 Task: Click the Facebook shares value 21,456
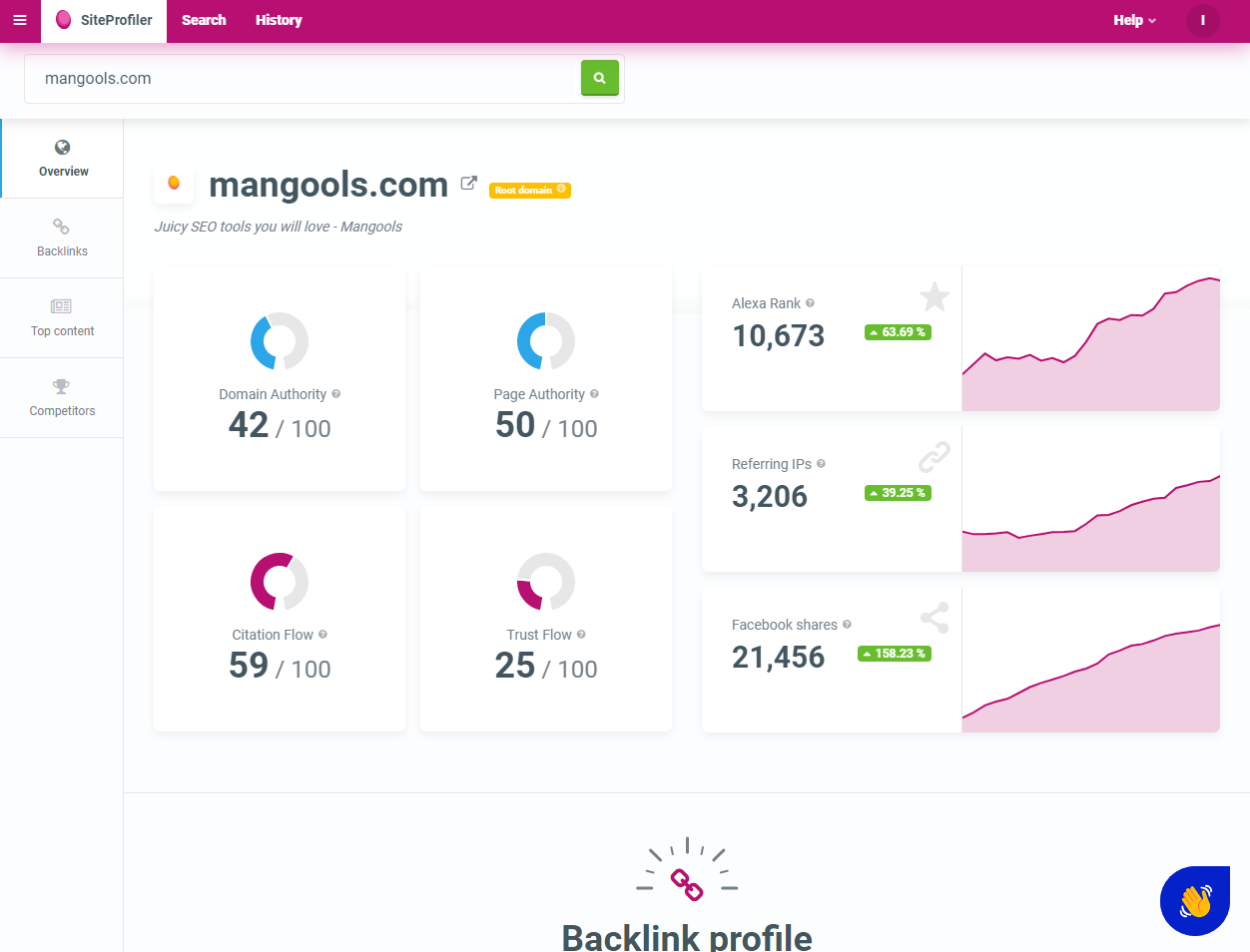tap(779, 658)
